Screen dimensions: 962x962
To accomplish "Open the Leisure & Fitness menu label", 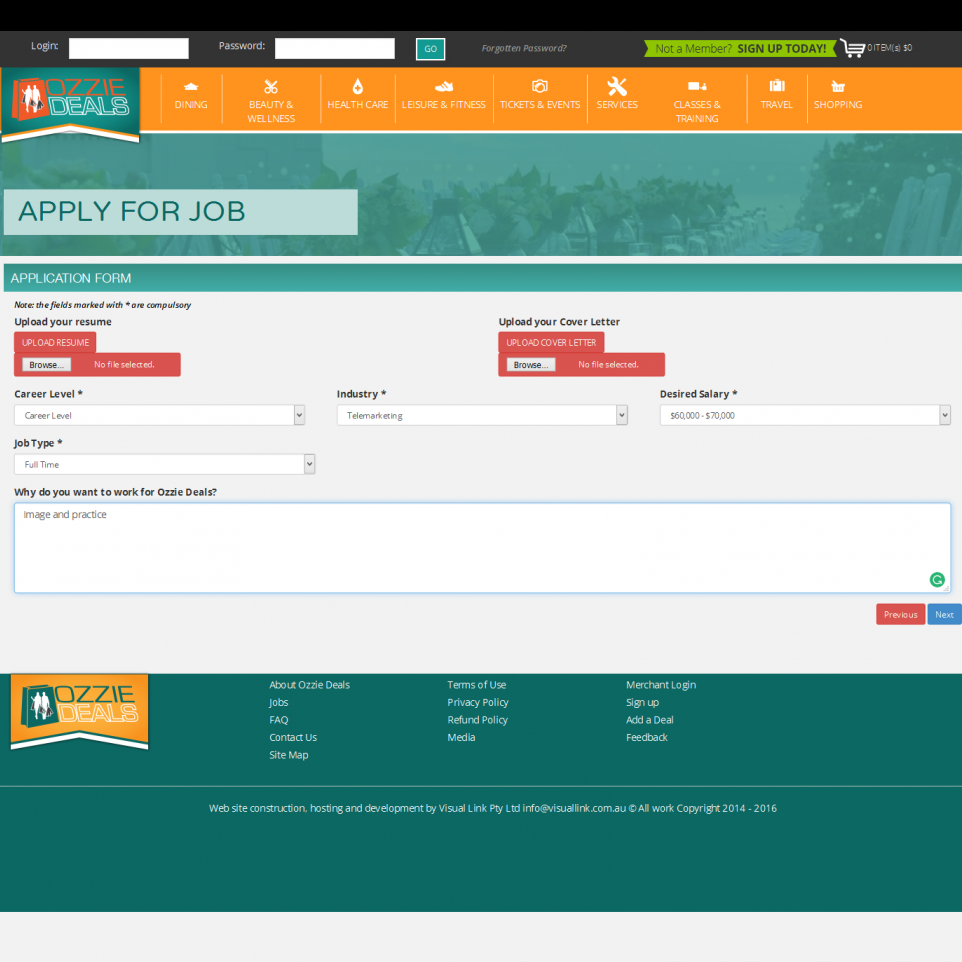I will point(444,104).
